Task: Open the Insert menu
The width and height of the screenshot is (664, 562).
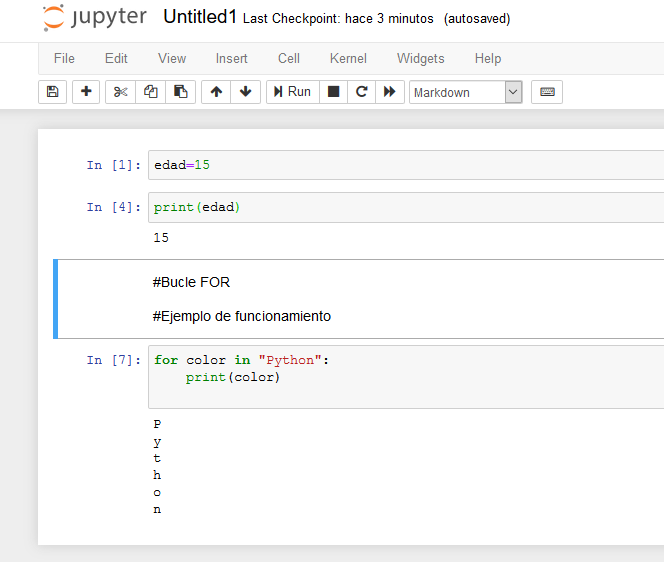Action: point(232,58)
